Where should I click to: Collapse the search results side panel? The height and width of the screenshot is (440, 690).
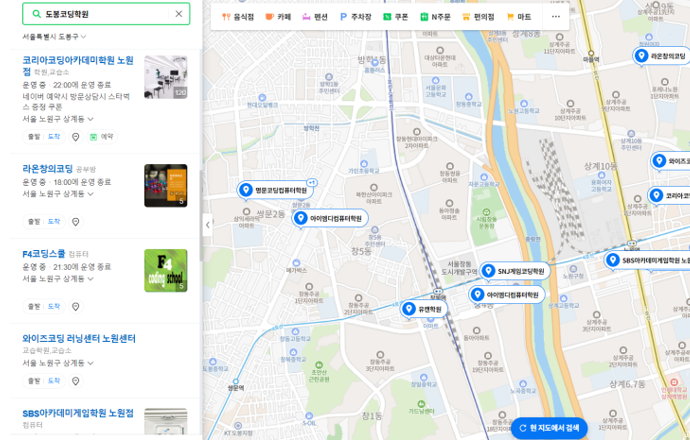point(208,225)
